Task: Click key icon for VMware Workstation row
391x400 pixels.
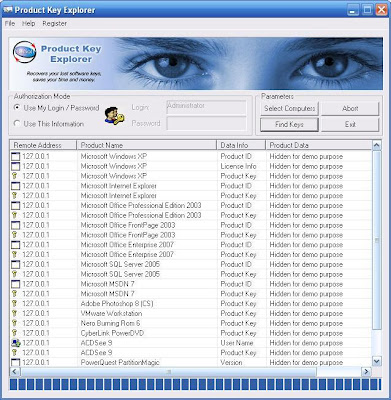Action: (x=15, y=313)
